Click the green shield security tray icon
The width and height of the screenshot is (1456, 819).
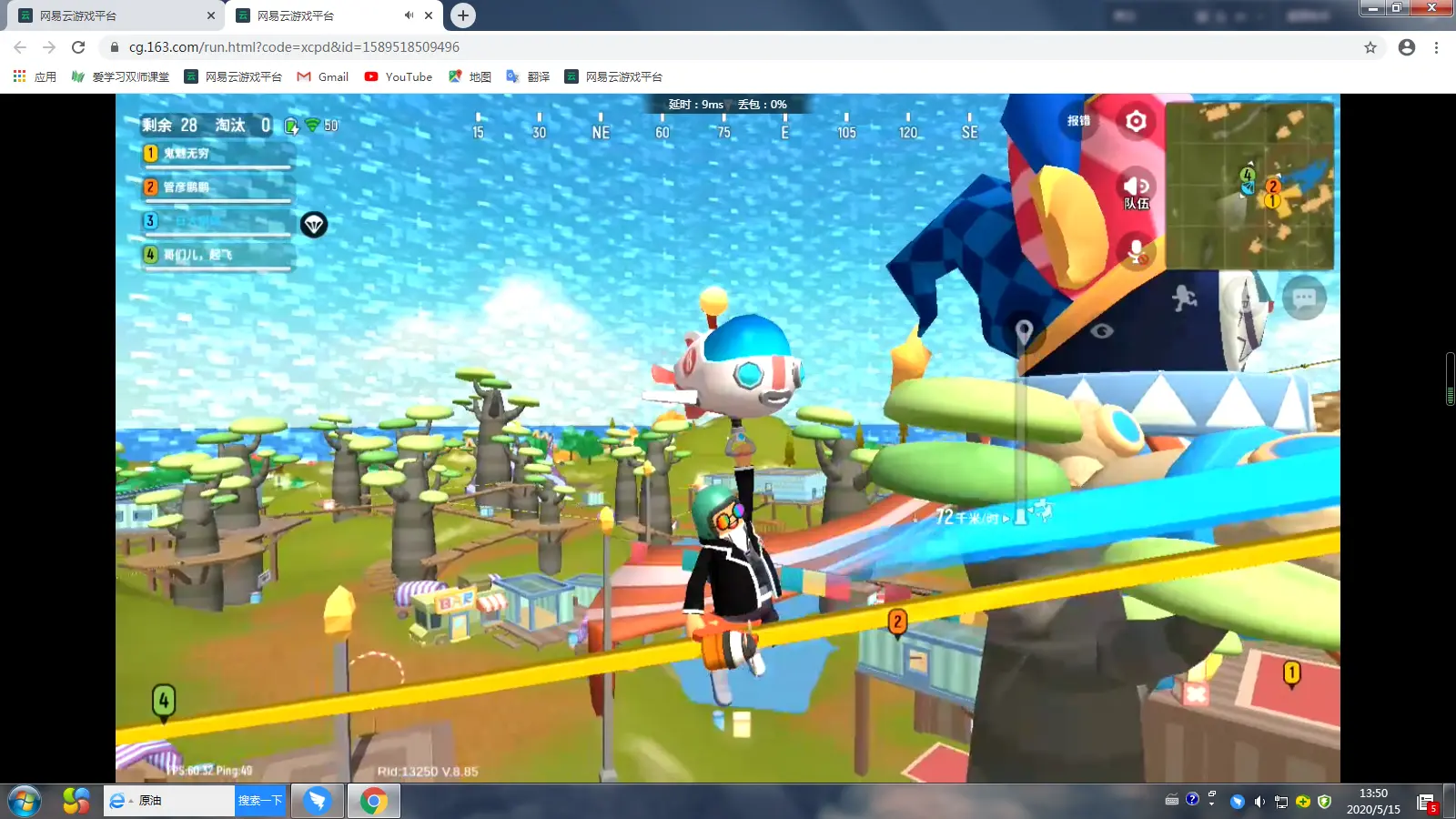point(1325,802)
